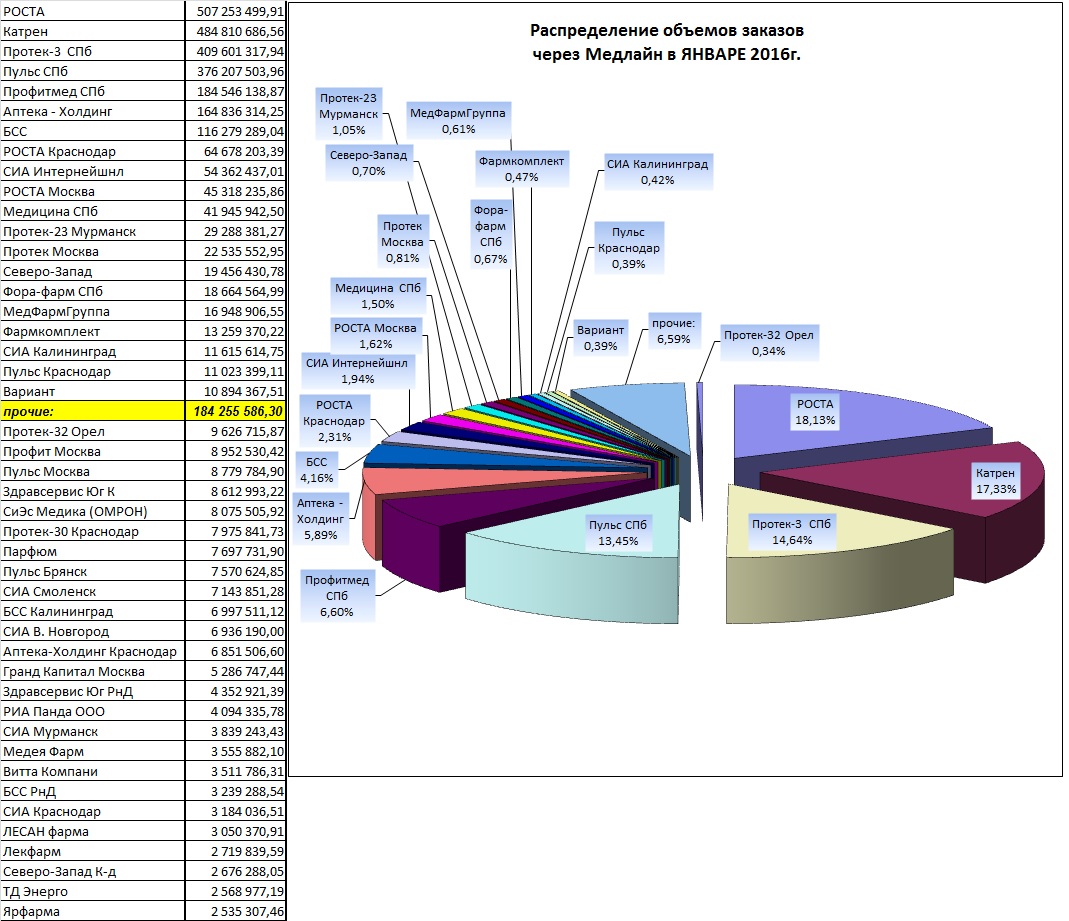Screen dimensions: 1069x921
Task: Click the РИА Панда ООО cell
Action: point(92,712)
